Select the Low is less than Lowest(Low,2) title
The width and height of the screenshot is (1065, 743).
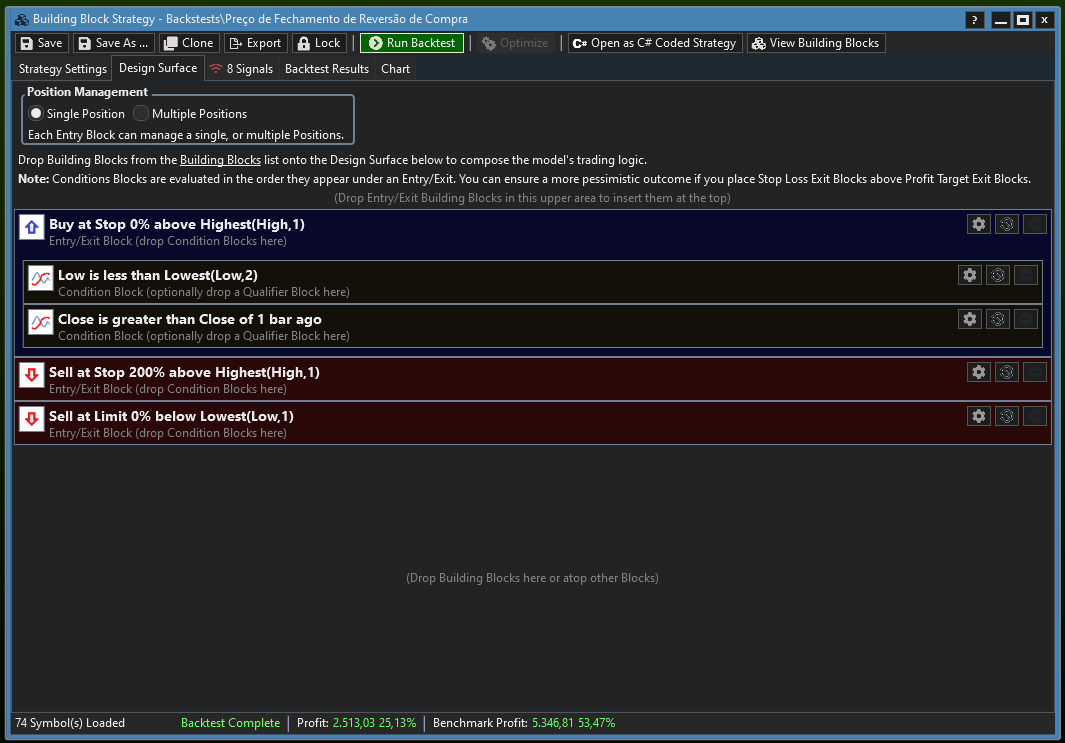(158, 275)
